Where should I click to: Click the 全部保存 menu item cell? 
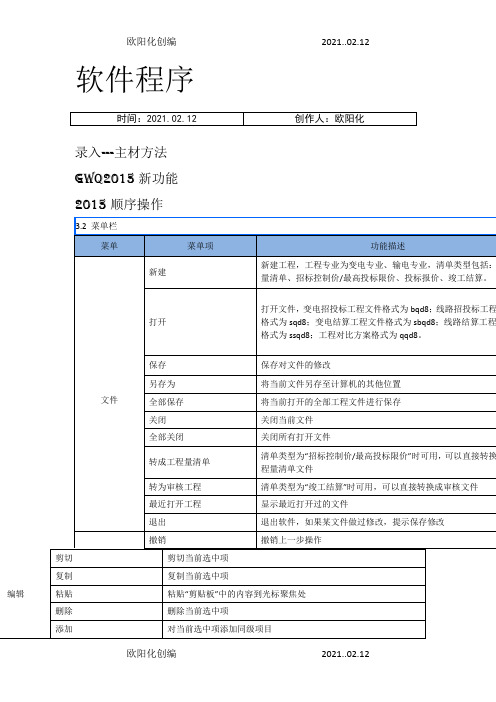click(200, 402)
